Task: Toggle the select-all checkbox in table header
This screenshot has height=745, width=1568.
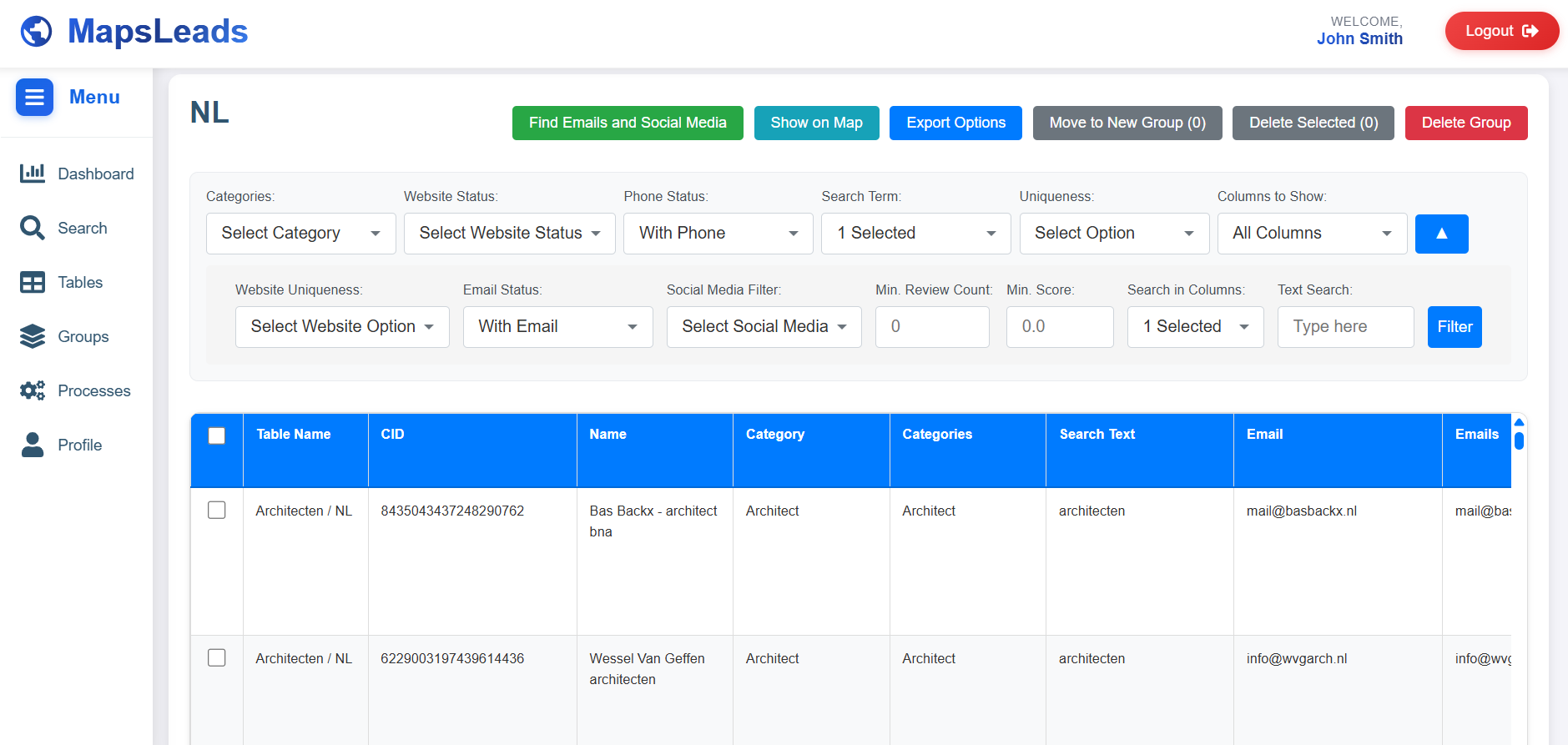Action: click(x=217, y=435)
